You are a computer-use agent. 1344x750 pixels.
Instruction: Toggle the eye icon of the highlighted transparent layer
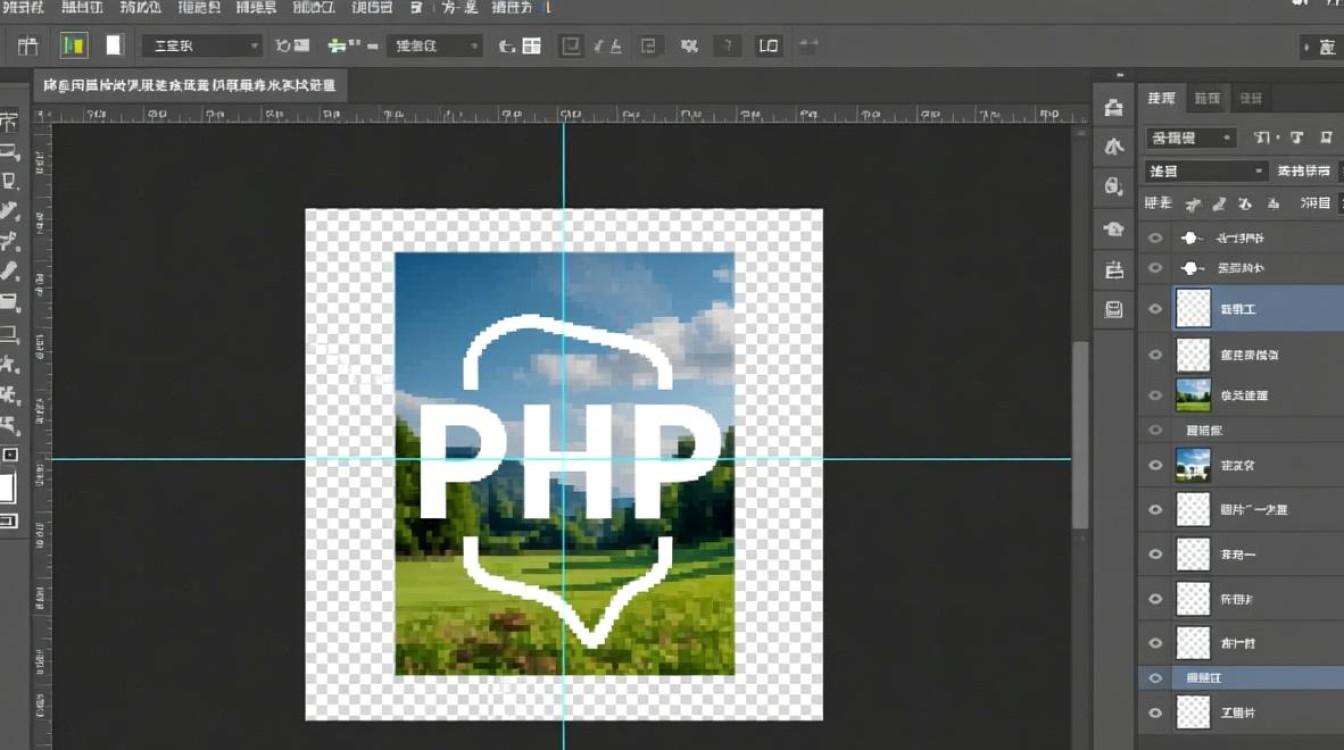pos(1156,309)
